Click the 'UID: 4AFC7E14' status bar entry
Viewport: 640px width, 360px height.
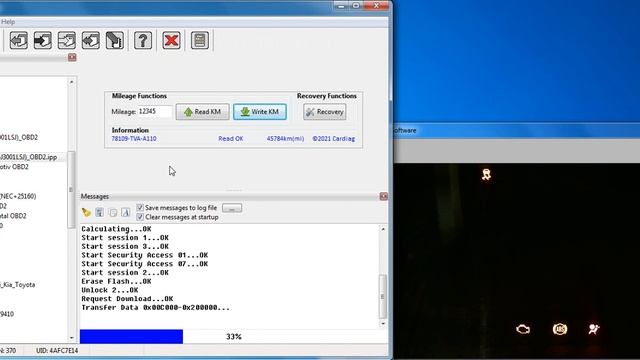click(57, 350)
